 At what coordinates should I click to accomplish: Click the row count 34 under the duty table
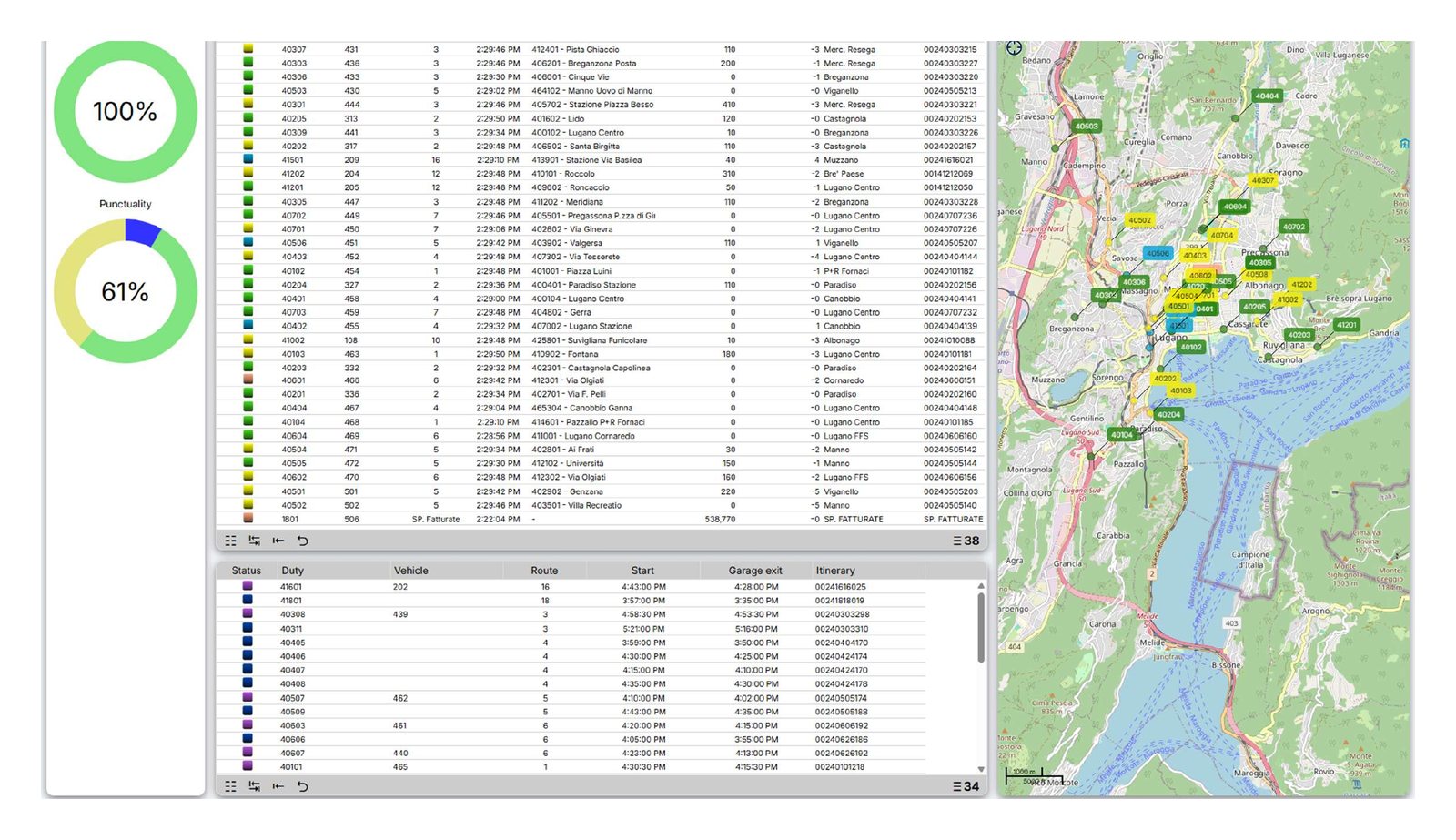click(x=966, y=786)
